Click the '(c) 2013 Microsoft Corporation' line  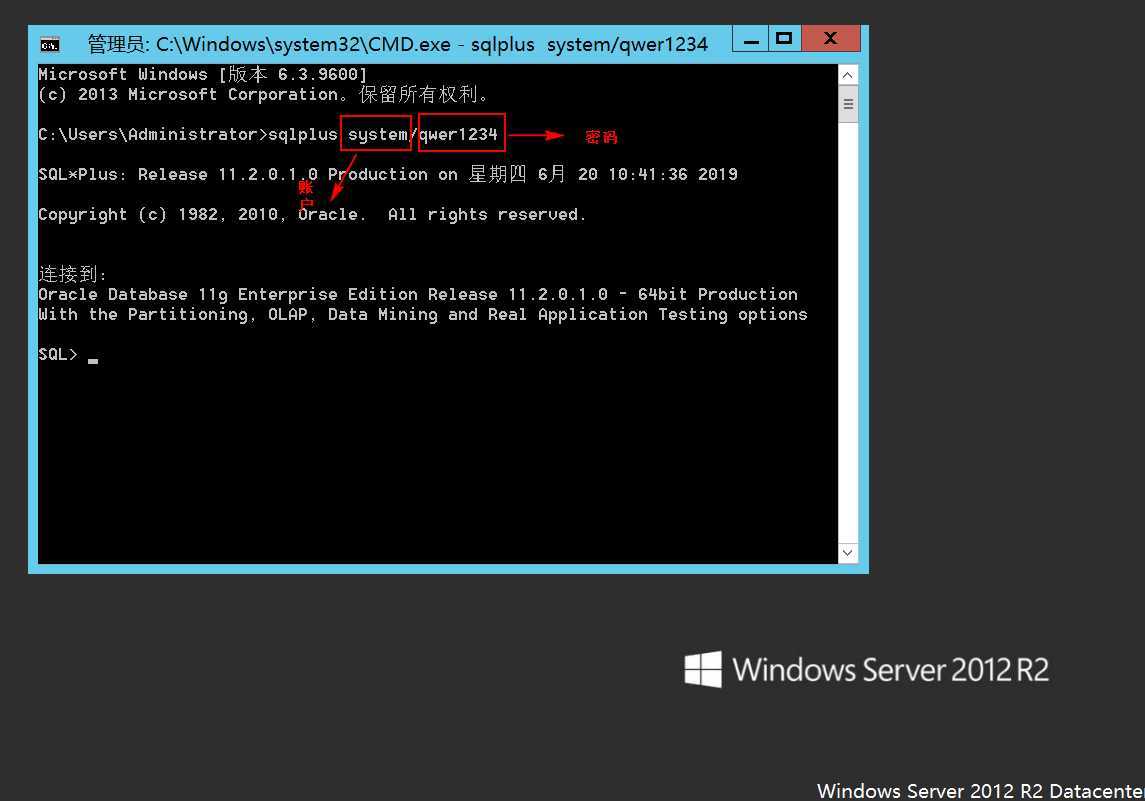coord(263,95)
